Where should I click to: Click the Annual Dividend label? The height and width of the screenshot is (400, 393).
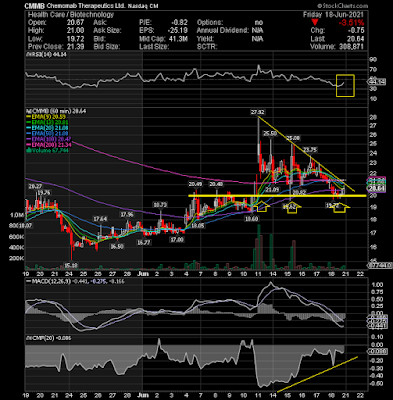(x=223, y=31)
